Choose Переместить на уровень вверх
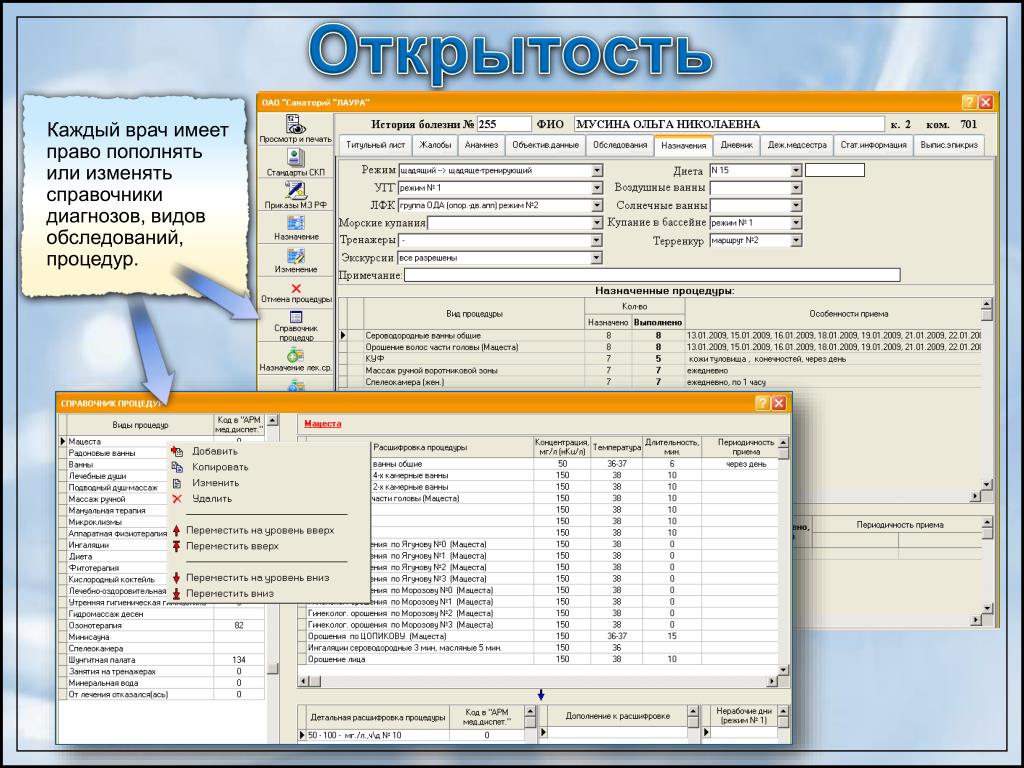 click(260, 530)
